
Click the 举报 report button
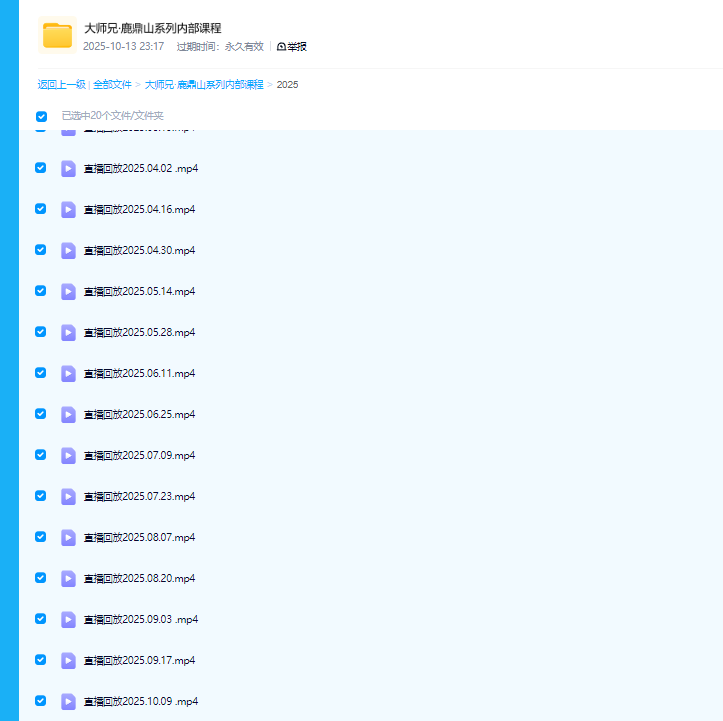(291, 46)
